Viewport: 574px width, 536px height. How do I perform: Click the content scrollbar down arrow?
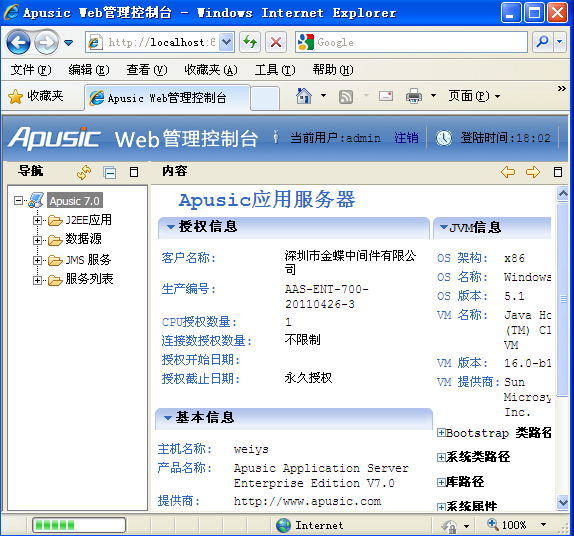pos(563,502)
